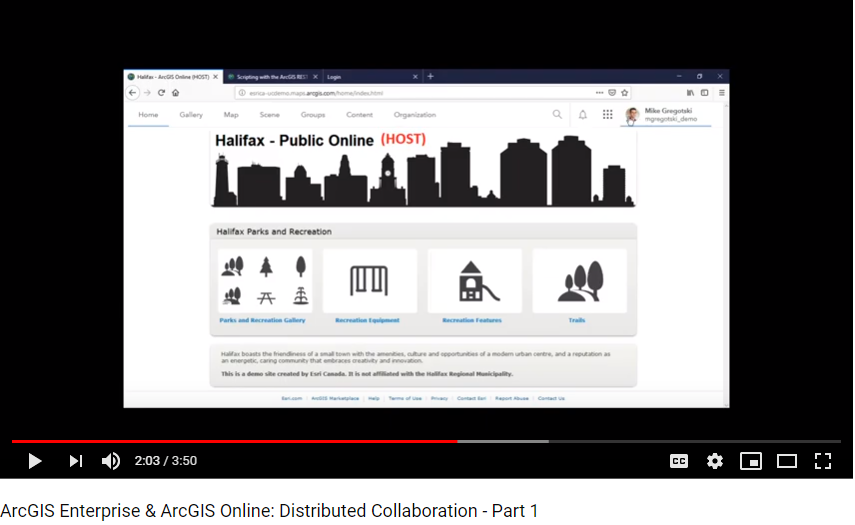This screenshot has height=525, width=855.
Task: Open Trails trees thumbnail
Action: pyautogui.click(x=579, y=281)
